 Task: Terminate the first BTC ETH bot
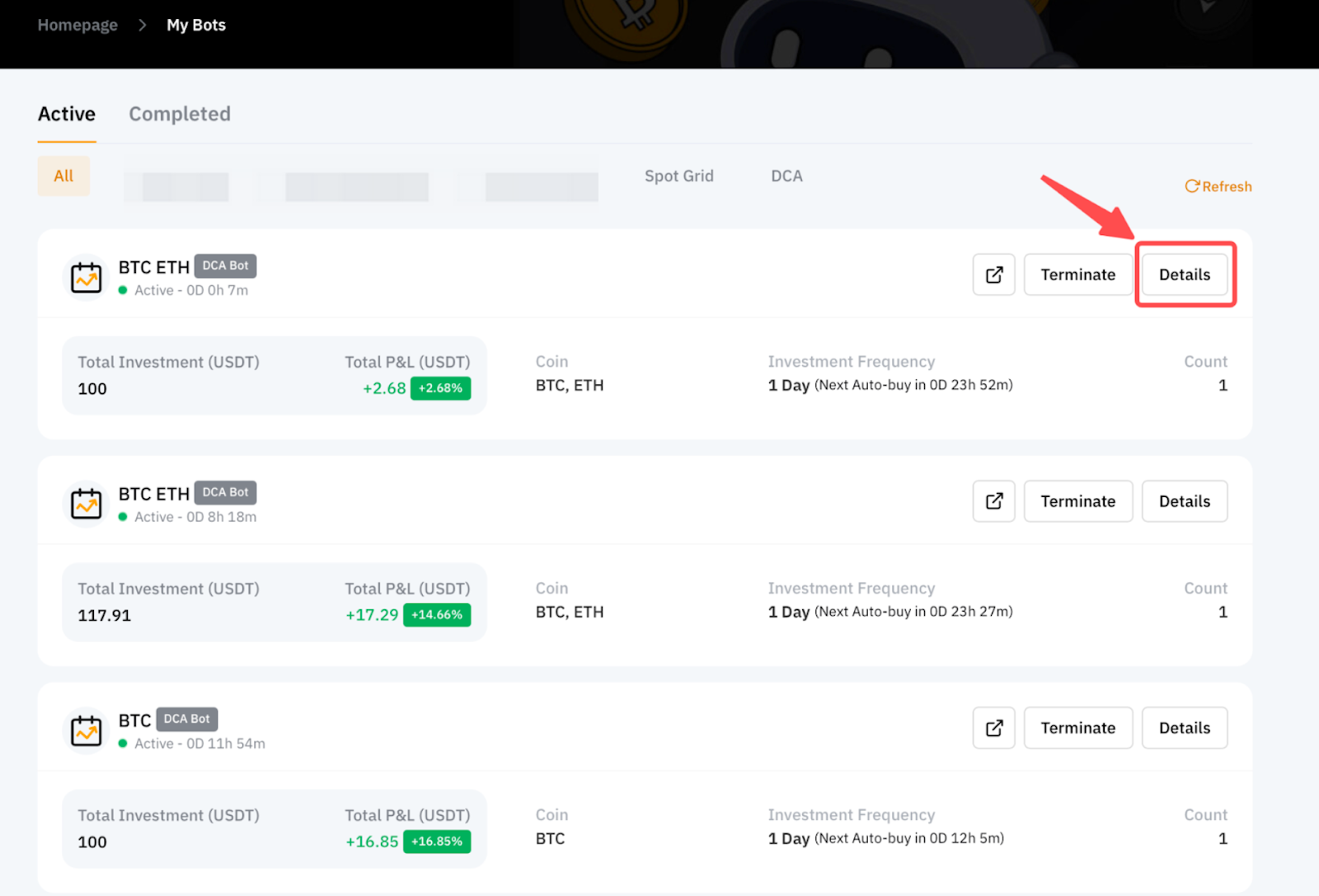pos(1077,274)
